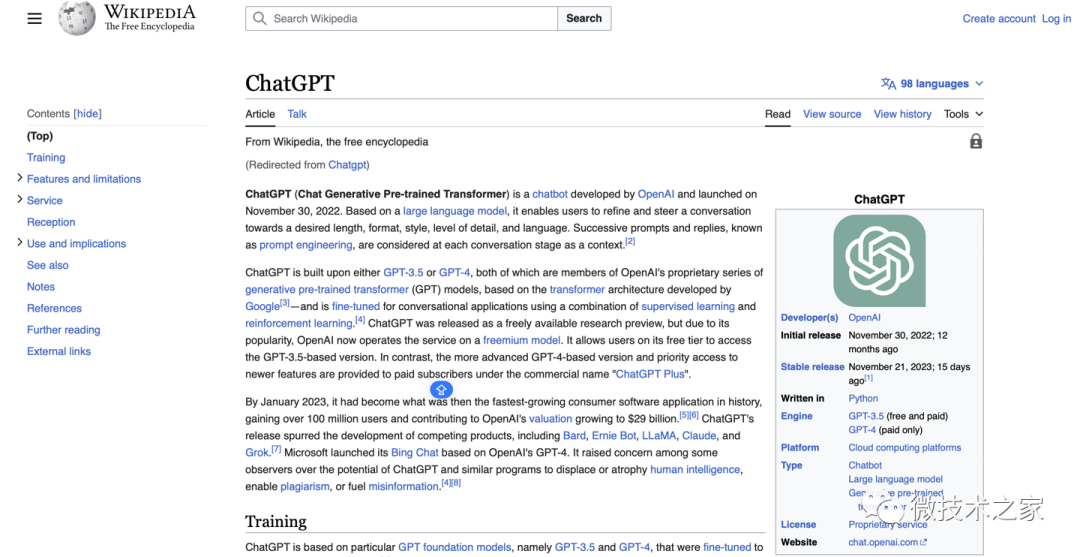Select the Read tab
Image resolution: width=1080 pixels, height=557 pixels.
[x=778, y=114]
